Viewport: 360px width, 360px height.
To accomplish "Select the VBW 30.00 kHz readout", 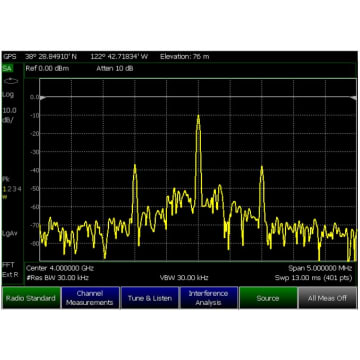I will coord(184,278).
